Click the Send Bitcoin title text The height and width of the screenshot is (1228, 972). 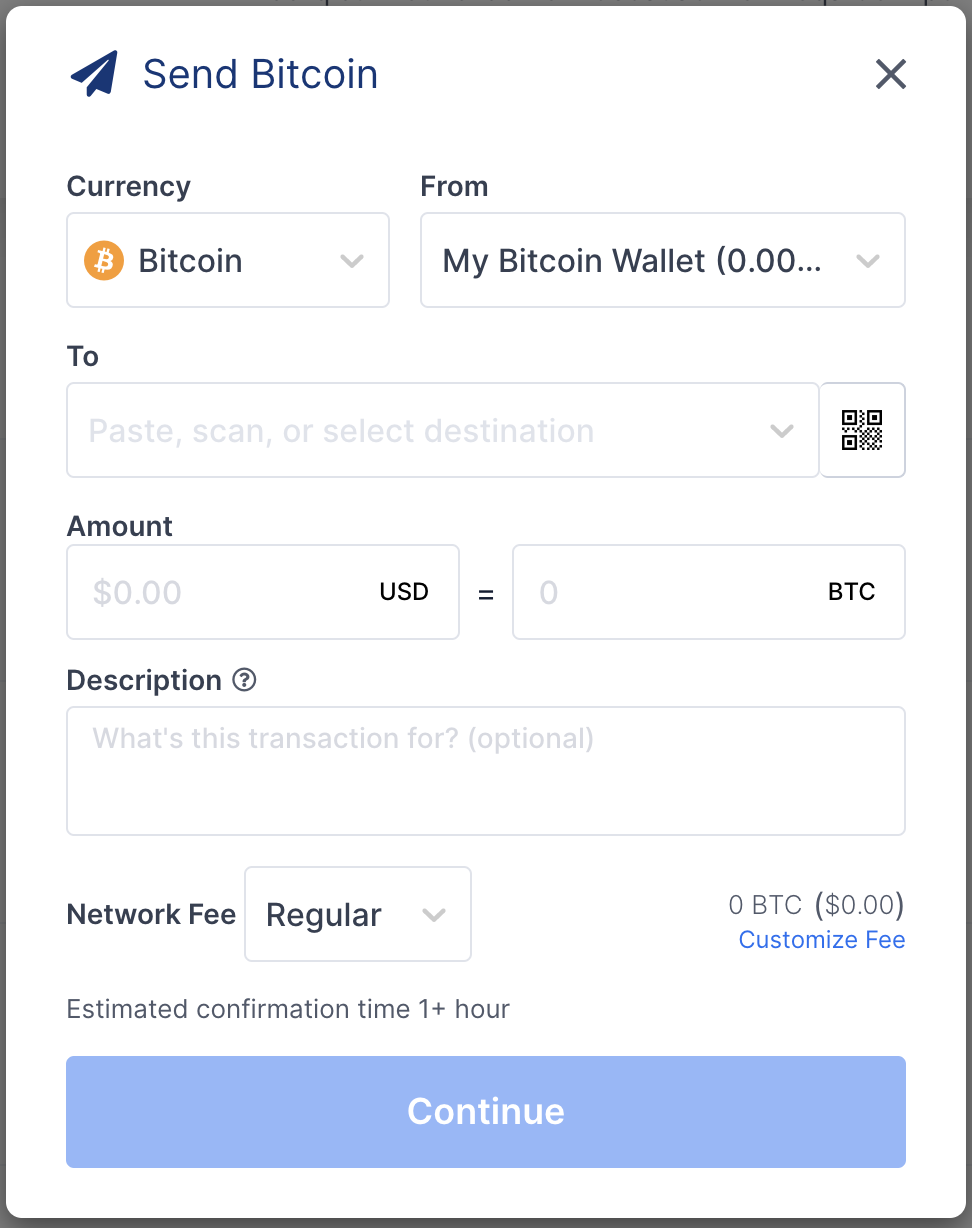click(x=261, y=74)
